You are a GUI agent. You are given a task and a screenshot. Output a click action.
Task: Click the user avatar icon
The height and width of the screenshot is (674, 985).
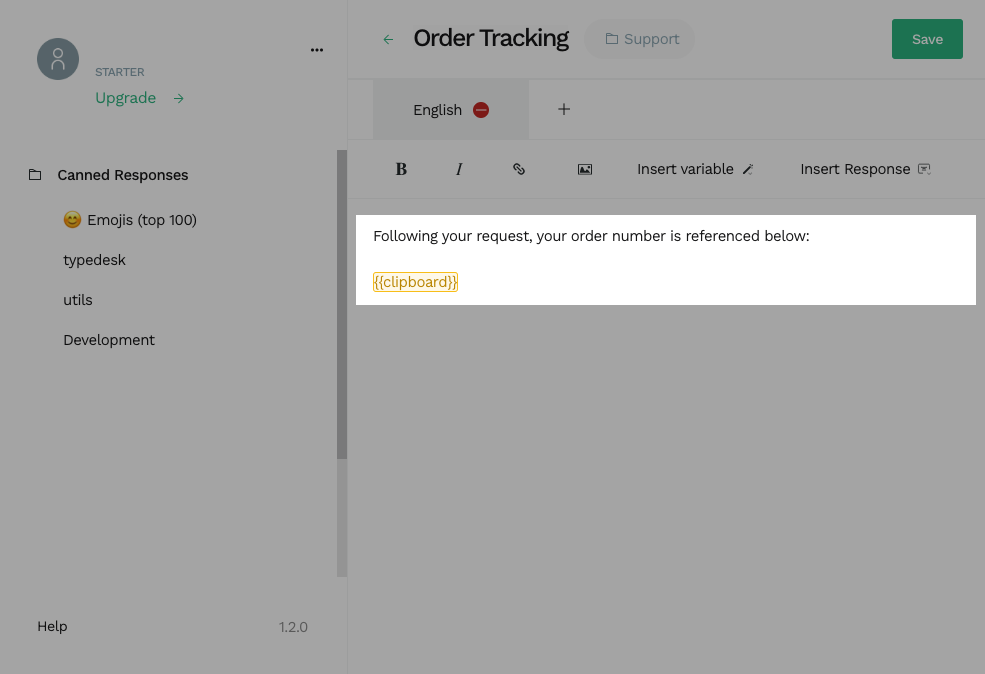tap(58, 59)
